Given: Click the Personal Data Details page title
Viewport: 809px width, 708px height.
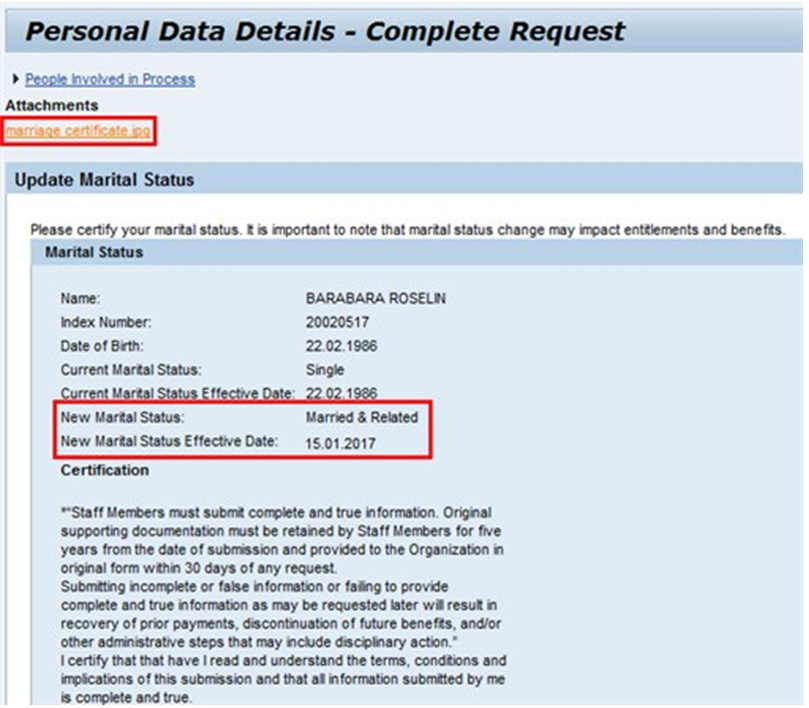Looking at the screenshot, I should pyautogui.click(x=325, y=31).
